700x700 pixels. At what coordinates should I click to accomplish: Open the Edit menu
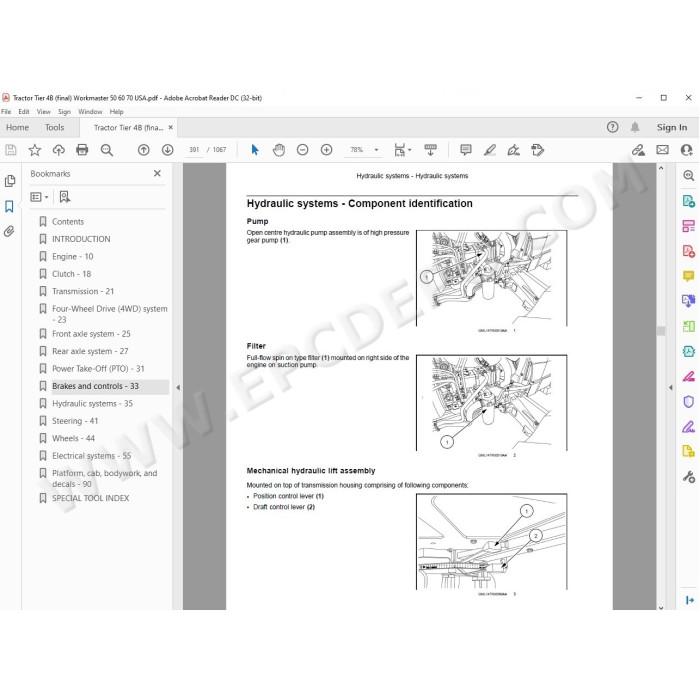[24, 112]
